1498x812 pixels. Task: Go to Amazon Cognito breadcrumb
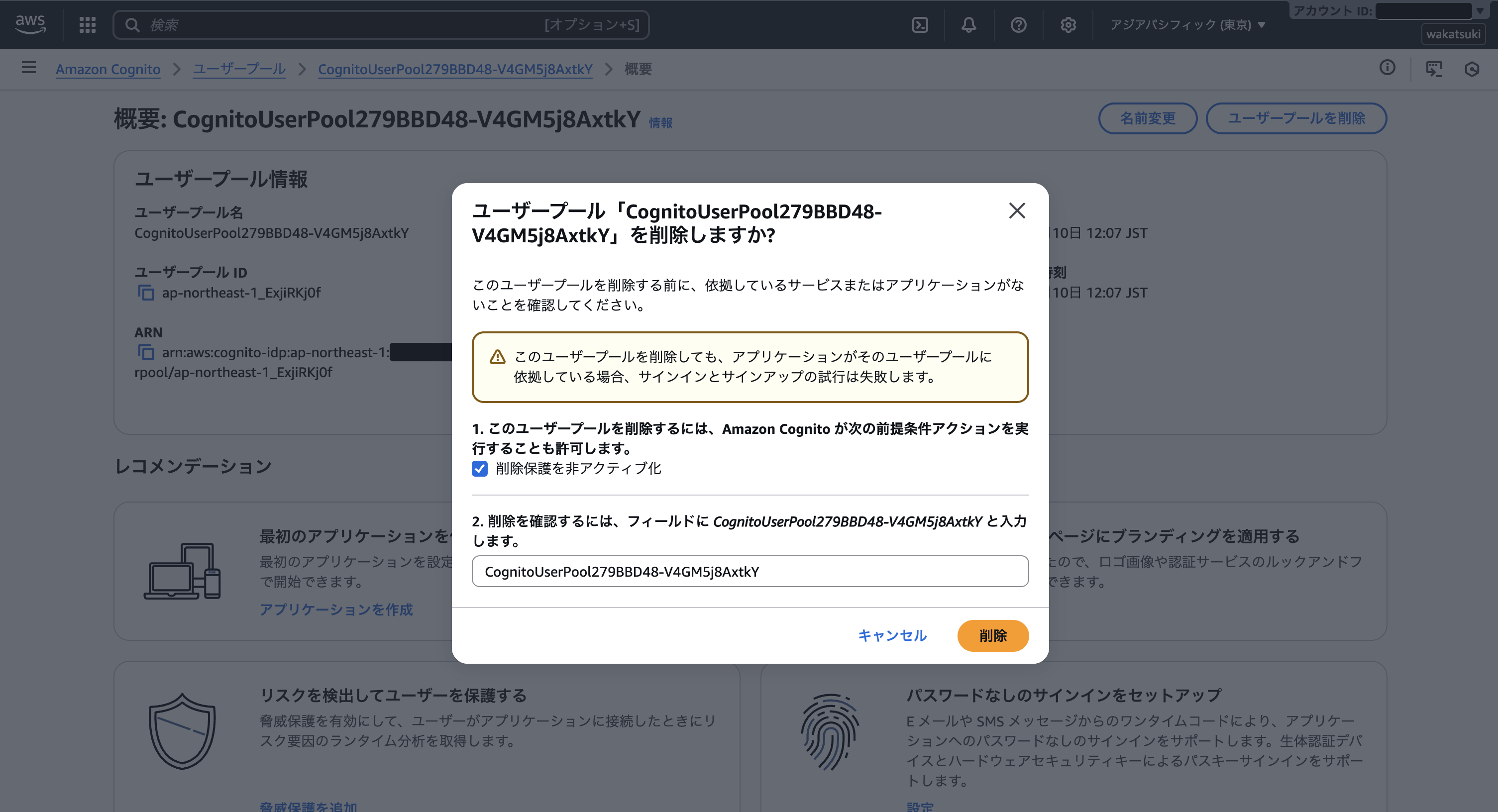(x=108, y=69)
